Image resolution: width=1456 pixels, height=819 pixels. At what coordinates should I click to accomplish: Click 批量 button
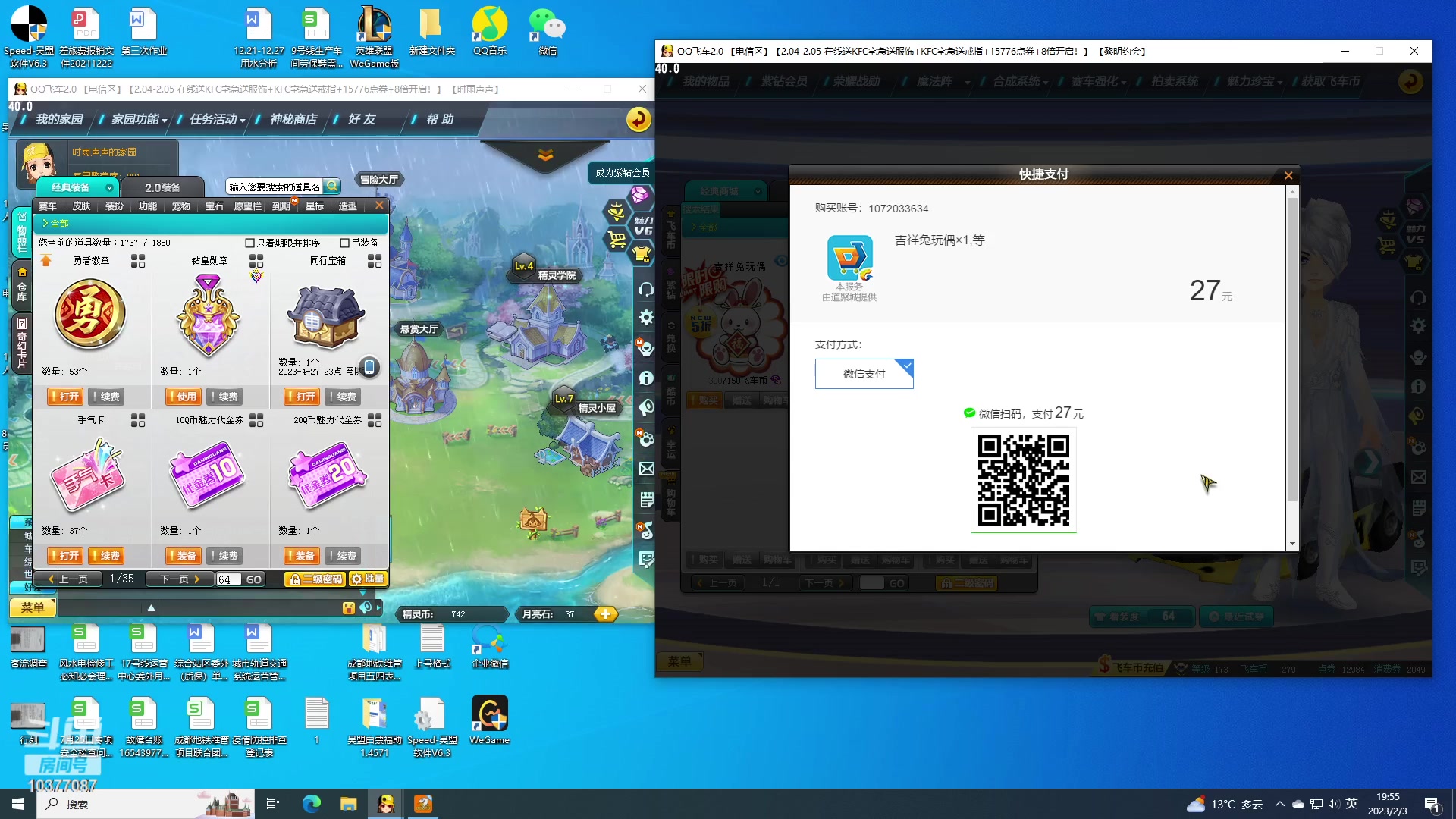(368, 579)
